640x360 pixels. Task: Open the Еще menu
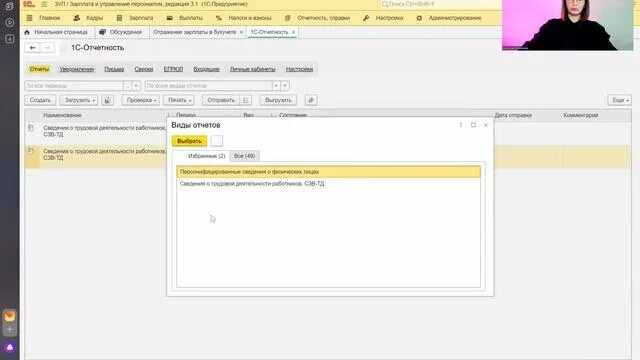(620, 100)
